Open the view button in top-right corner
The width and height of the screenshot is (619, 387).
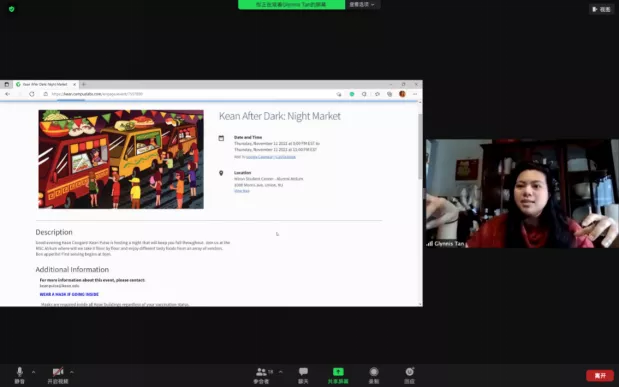tap(601, 9)
